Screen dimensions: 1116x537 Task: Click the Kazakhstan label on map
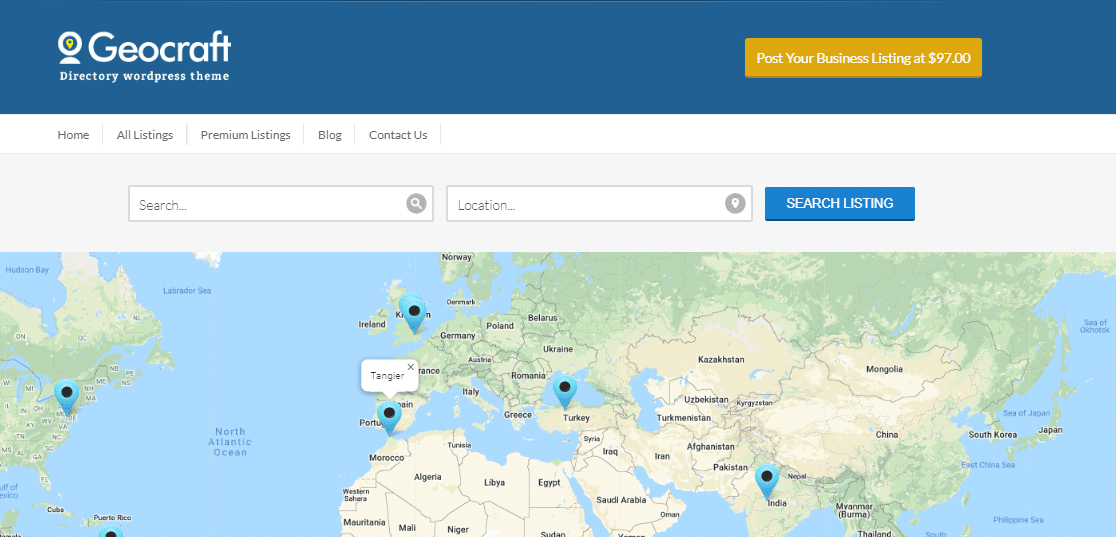721,360
